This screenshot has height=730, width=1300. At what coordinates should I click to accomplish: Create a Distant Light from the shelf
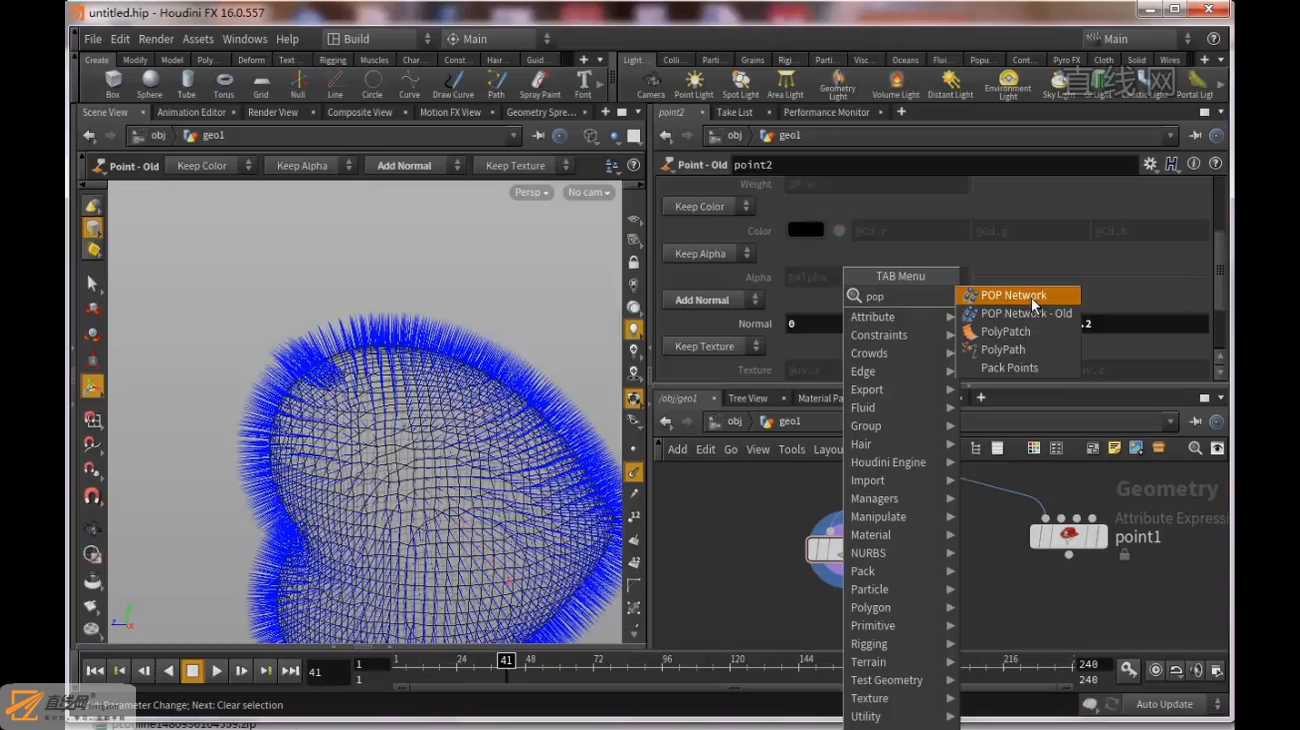click(950, 84)
